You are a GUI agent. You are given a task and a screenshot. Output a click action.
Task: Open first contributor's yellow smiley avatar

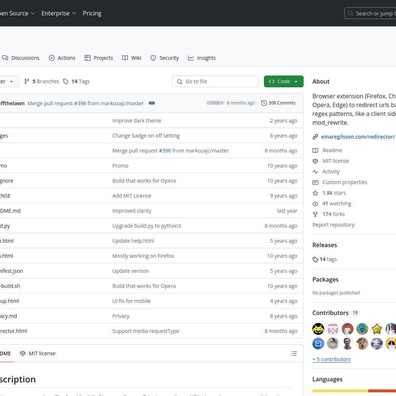coord(318,329)
